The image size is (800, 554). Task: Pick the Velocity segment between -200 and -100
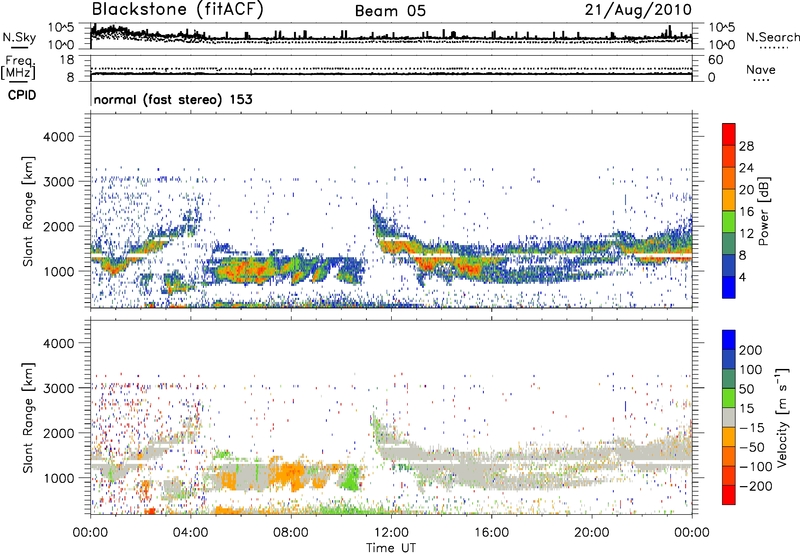click(x=729, y=475)
